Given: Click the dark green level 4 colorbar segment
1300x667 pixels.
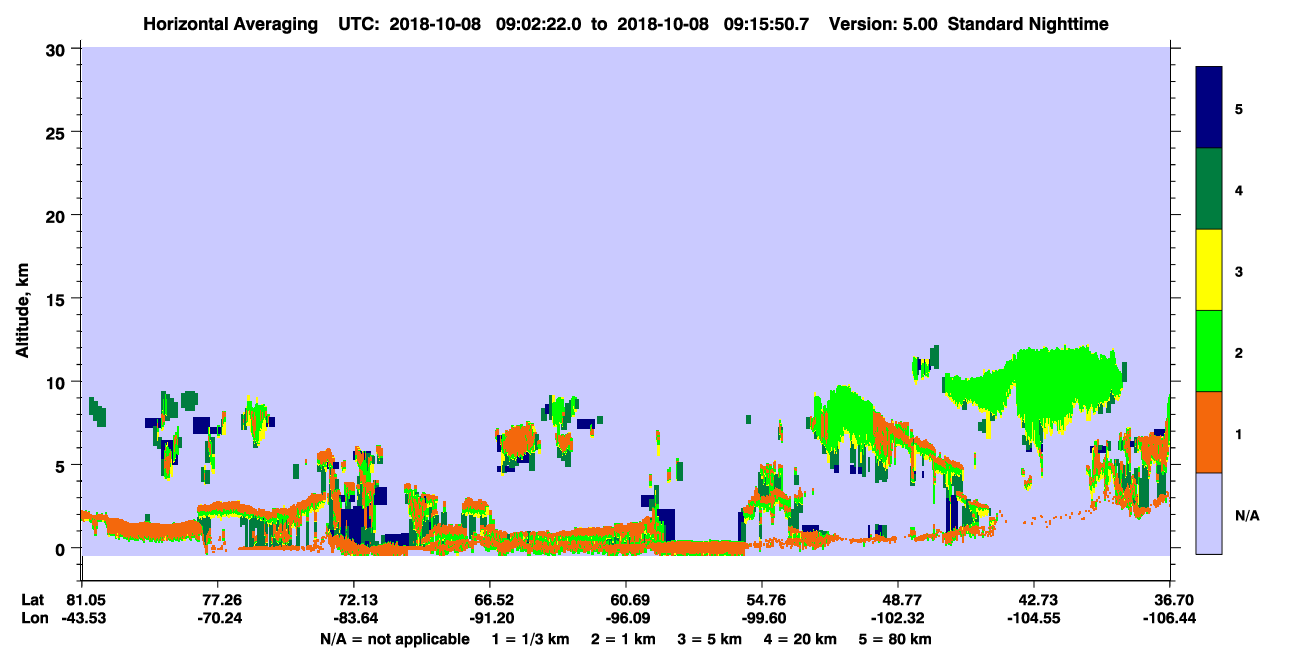Looking at the screenshot, I should coord(1209,189).
